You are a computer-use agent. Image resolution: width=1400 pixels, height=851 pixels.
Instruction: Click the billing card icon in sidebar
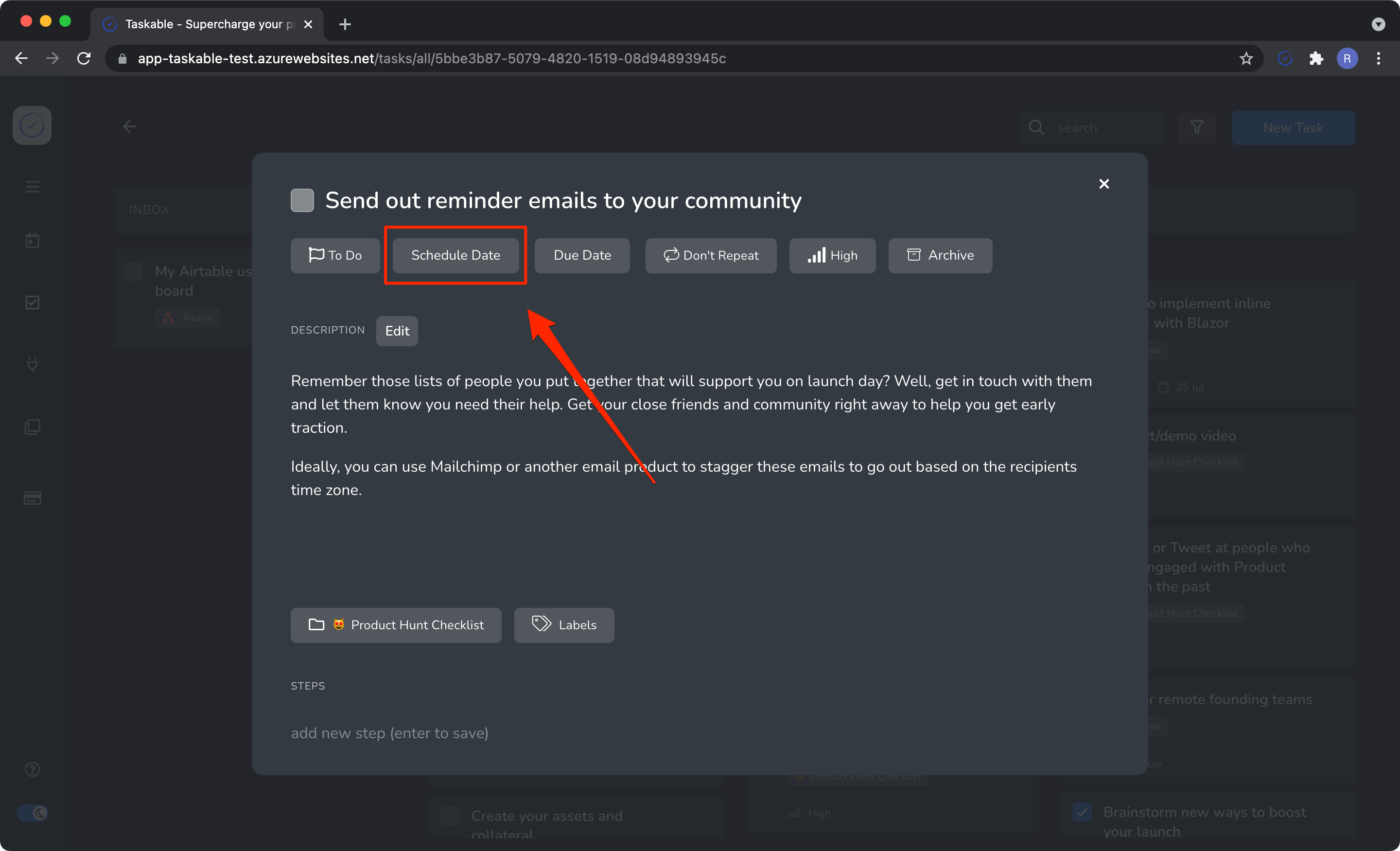point(33,498)
